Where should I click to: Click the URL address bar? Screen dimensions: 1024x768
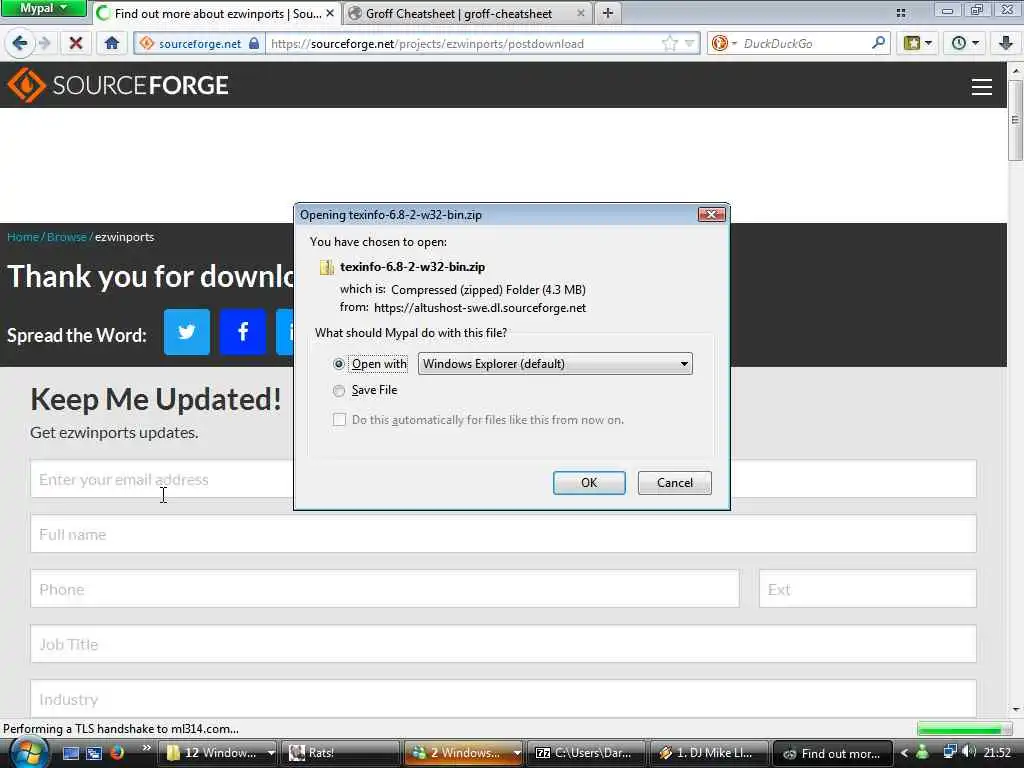pos(464,44)
